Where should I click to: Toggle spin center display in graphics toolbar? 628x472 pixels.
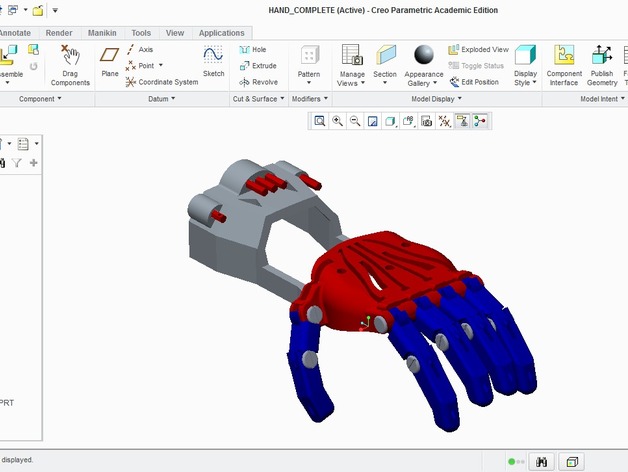[480, 121]
